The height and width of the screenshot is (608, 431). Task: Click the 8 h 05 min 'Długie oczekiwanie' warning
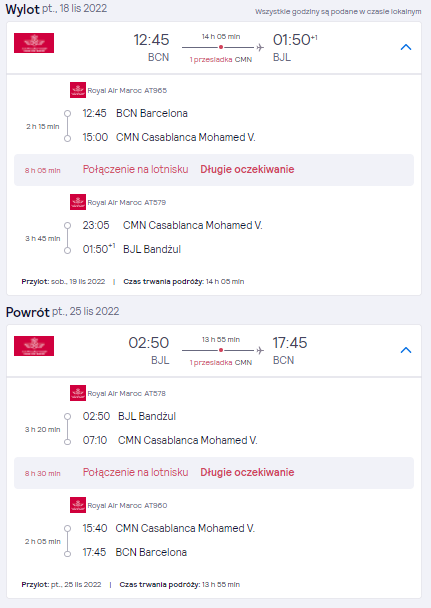pos(247,169)
